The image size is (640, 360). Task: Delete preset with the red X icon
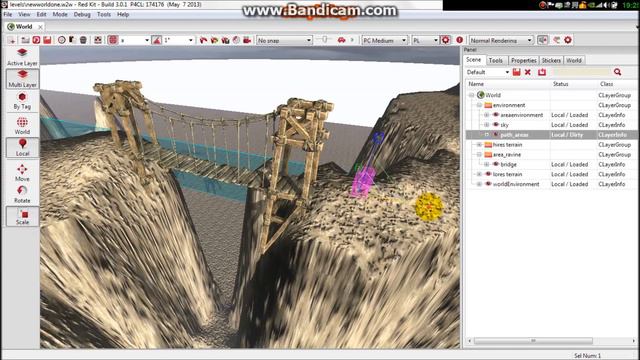click(x=528, y=72)
